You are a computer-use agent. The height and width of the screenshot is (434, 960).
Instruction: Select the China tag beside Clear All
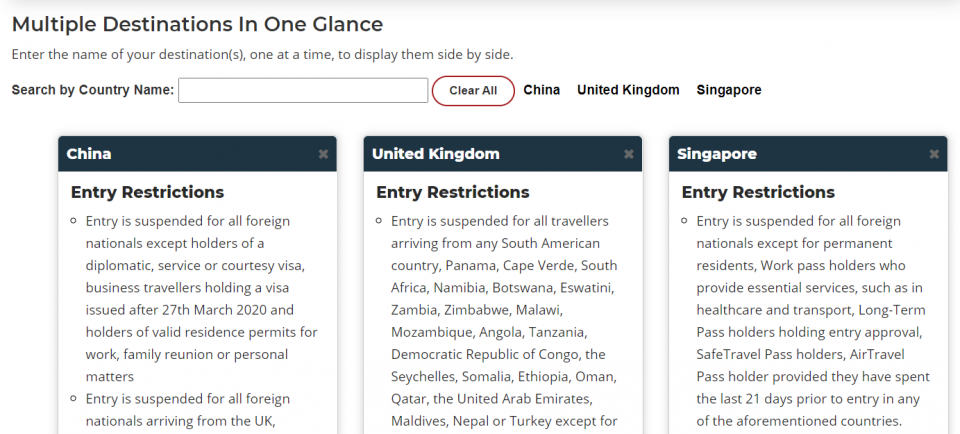[541, 90]
